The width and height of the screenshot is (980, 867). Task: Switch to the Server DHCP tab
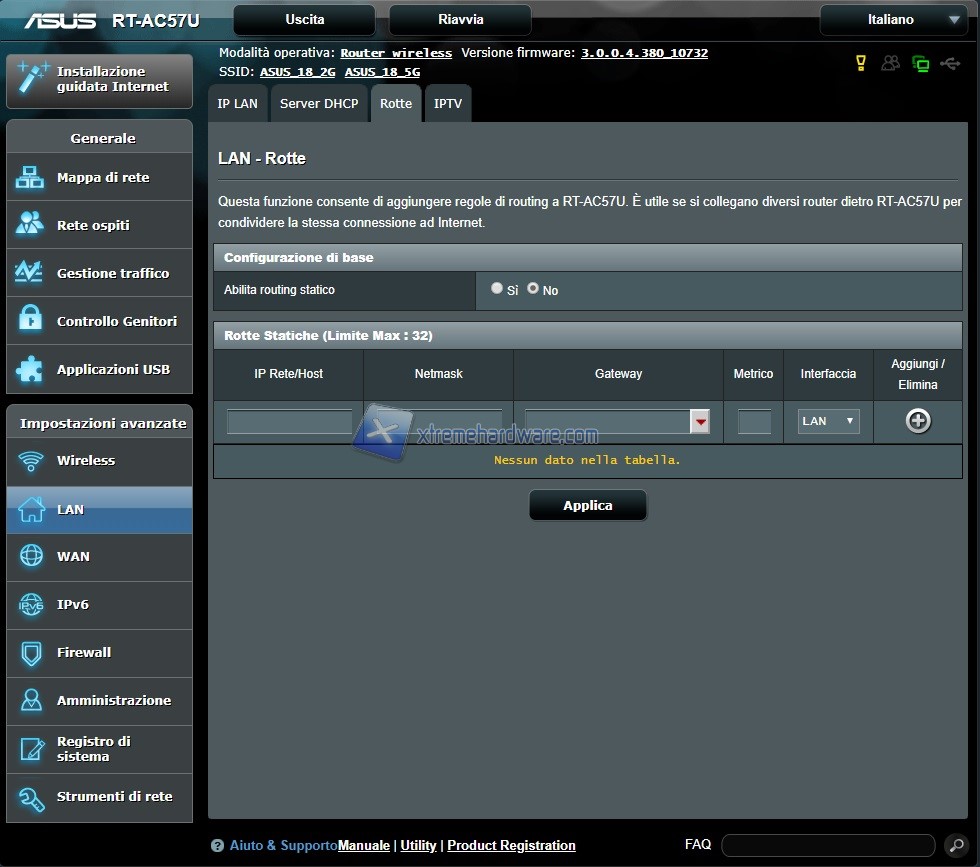click(x=319, y=104)
